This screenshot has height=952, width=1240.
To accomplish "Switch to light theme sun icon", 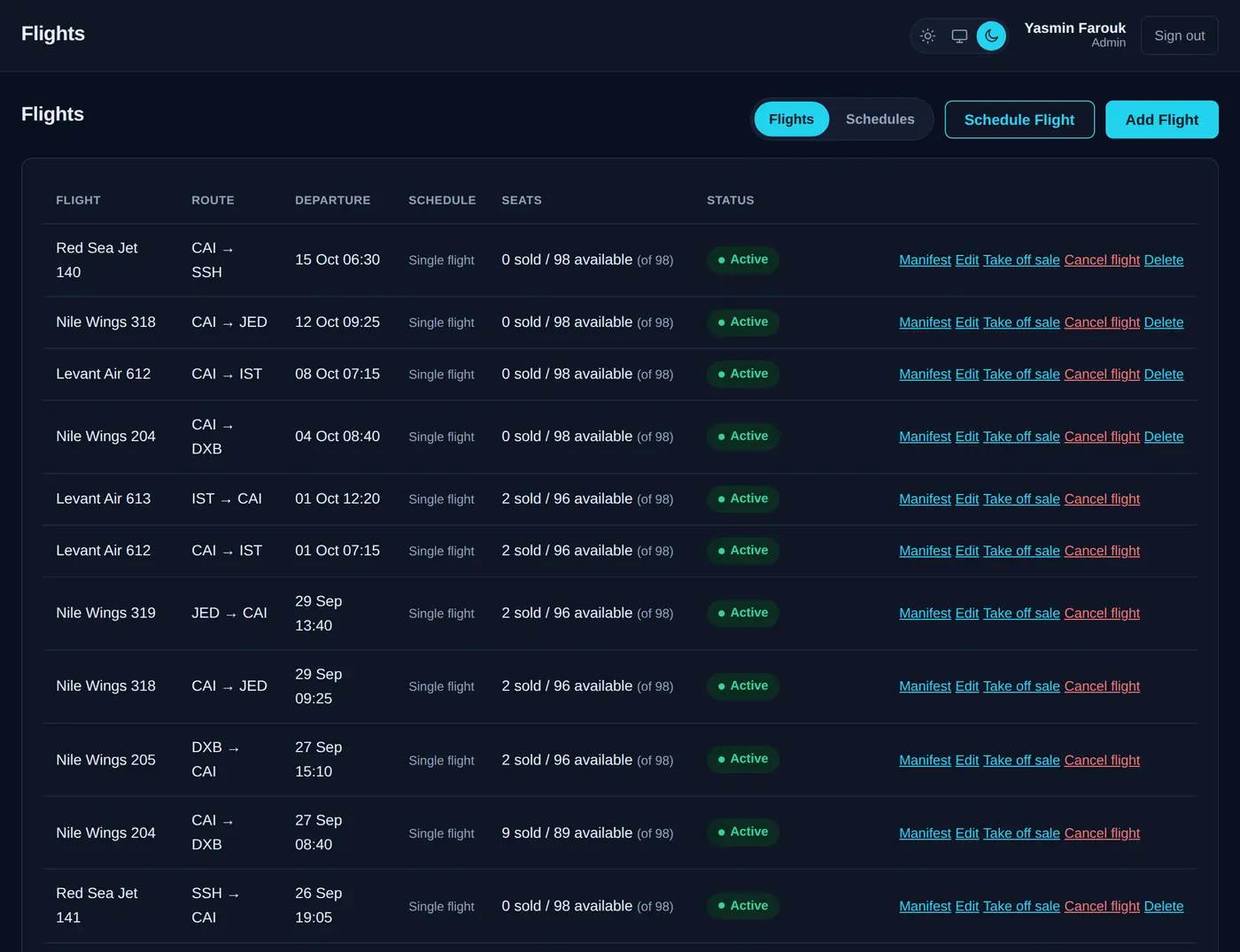I will coord(927,36).
